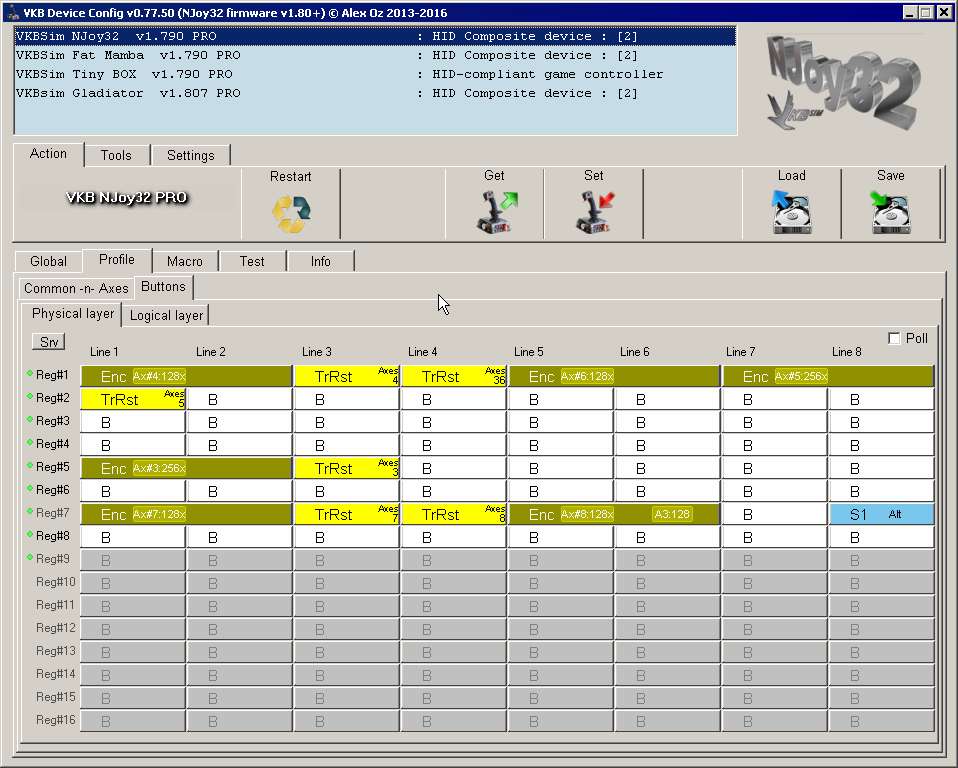Click Reg#6 Line 5 B cell
The image size is (958, 768).
(x=561, y=491)
